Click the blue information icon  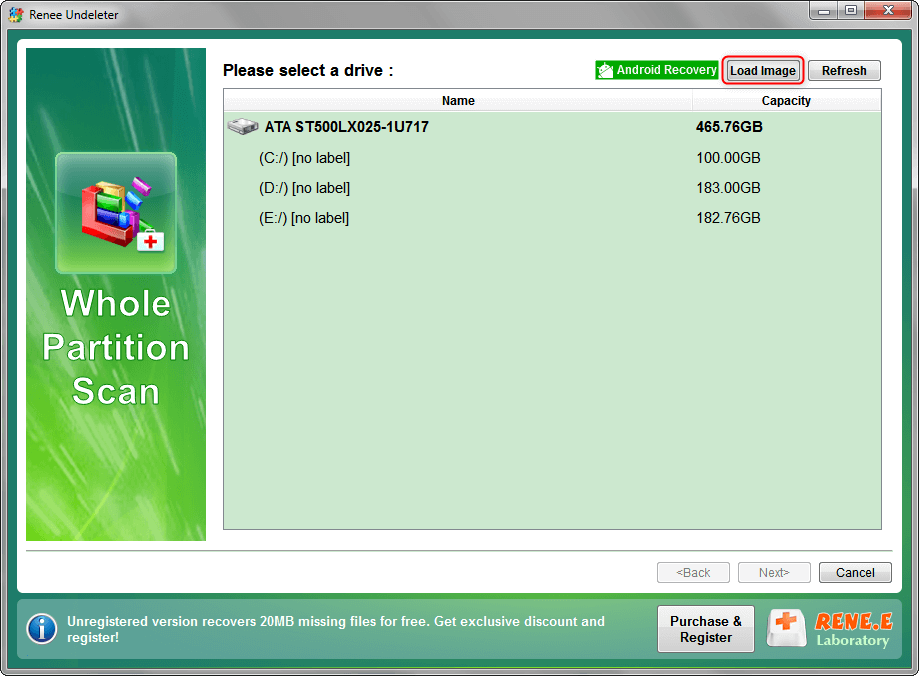41,629
